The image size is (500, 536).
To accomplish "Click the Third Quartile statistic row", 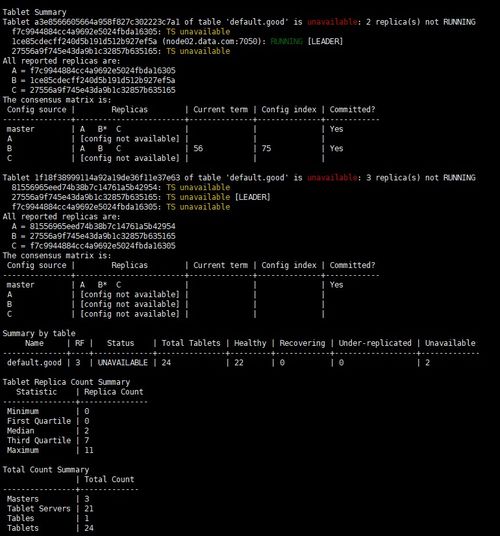I will [x=48, y=440].
